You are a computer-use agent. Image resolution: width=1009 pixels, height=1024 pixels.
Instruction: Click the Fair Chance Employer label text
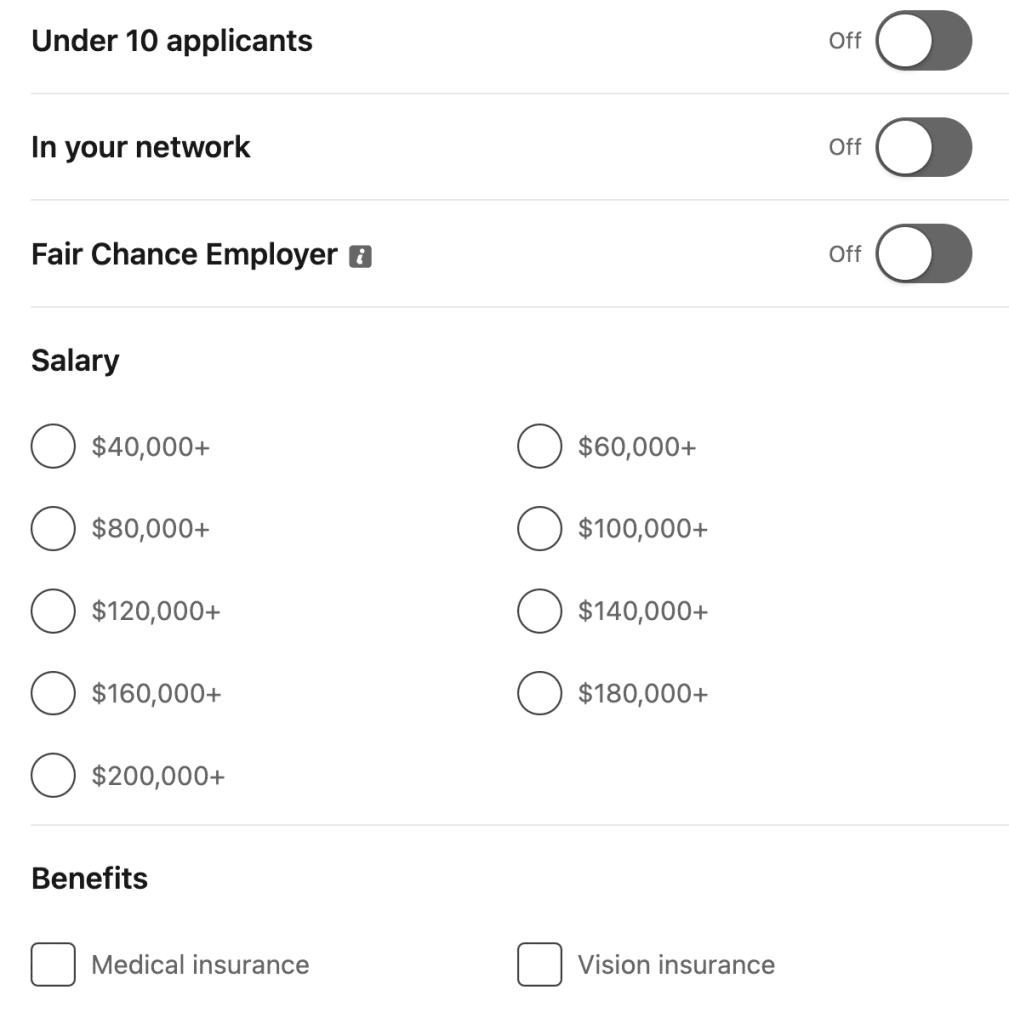coord(184,254)
